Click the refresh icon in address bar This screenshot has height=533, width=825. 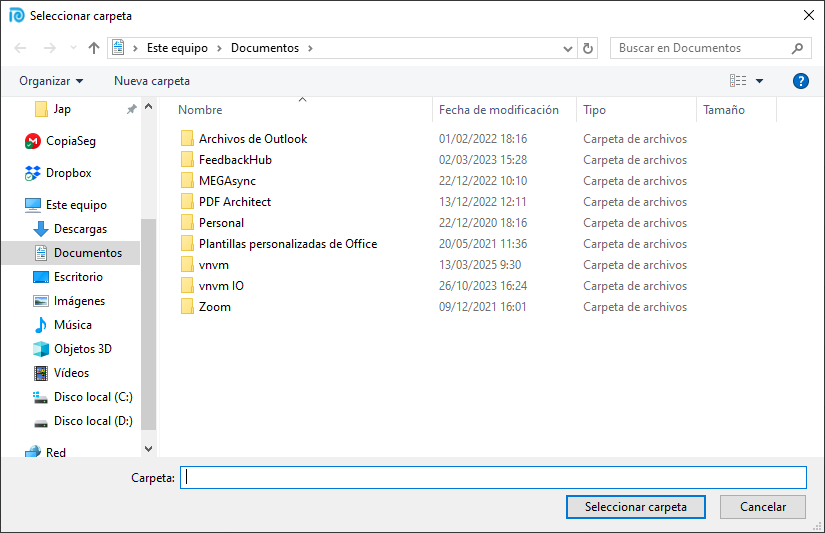pos(588,48)
